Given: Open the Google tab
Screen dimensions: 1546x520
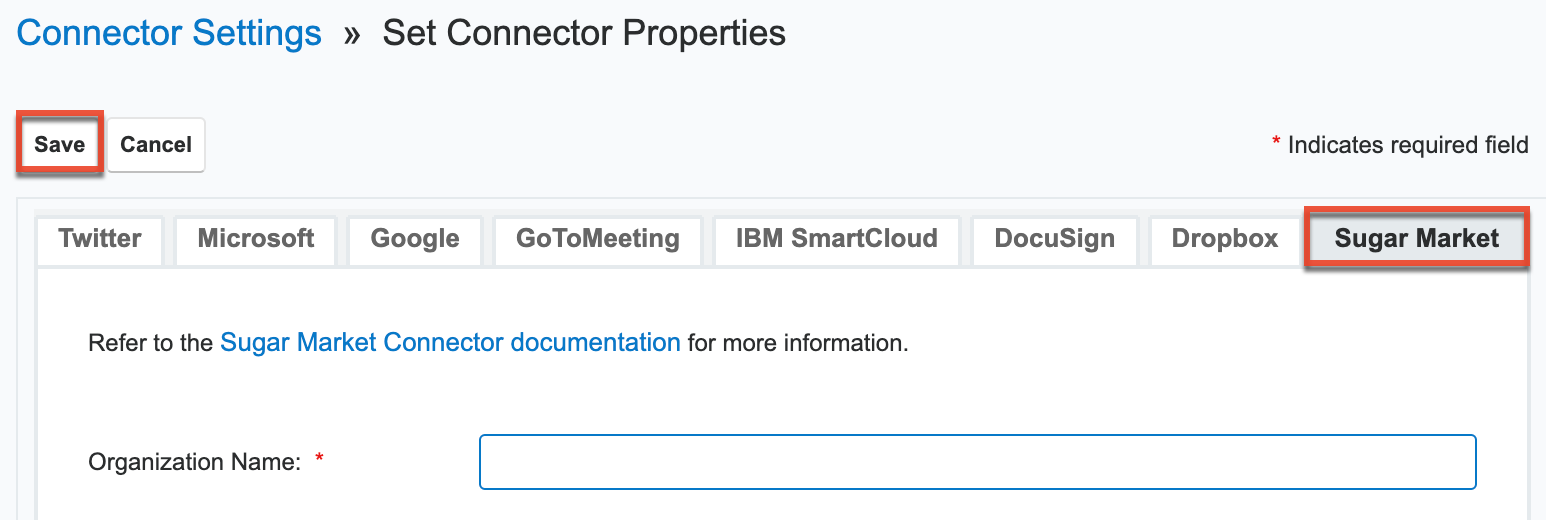Looking at the screenshot, I should pos(415,239).
